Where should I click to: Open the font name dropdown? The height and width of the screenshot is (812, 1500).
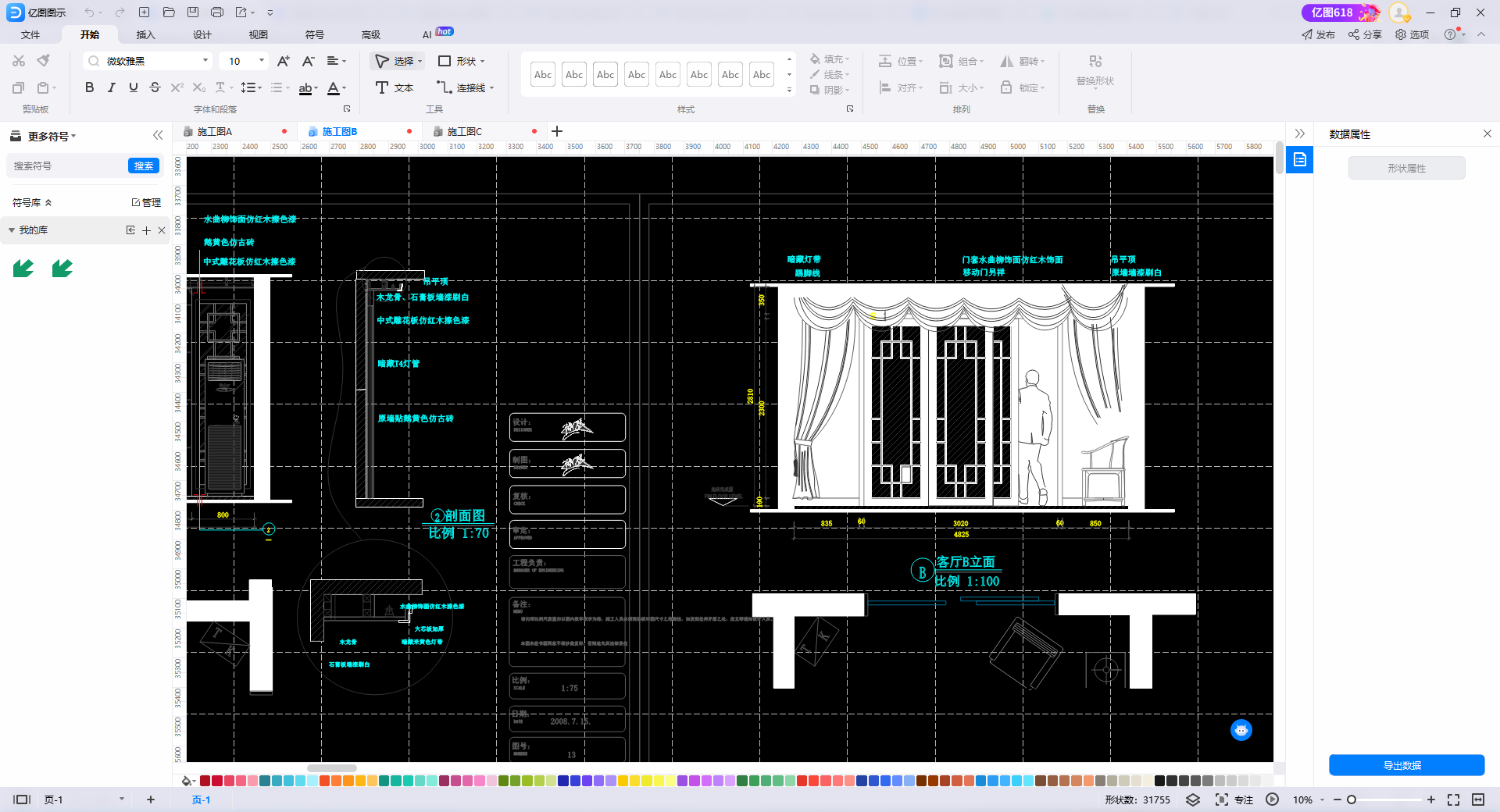coord(205,61)
